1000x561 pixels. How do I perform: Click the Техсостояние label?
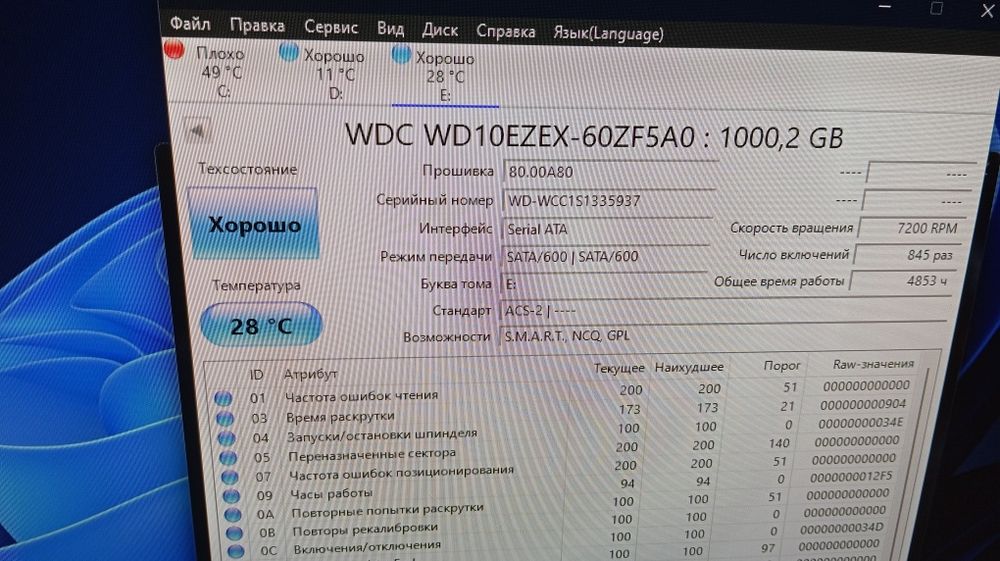click(247, 169)
